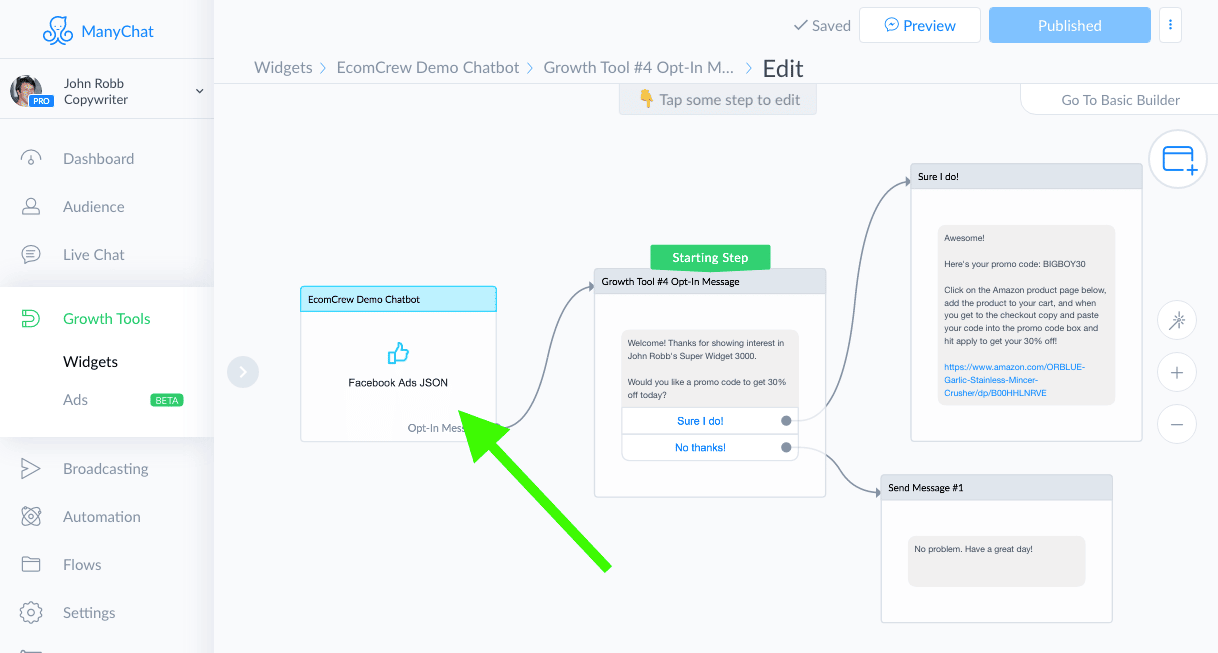Click EcomCrew Demo Chatbot breadcrumb

(x=428, y=68)
